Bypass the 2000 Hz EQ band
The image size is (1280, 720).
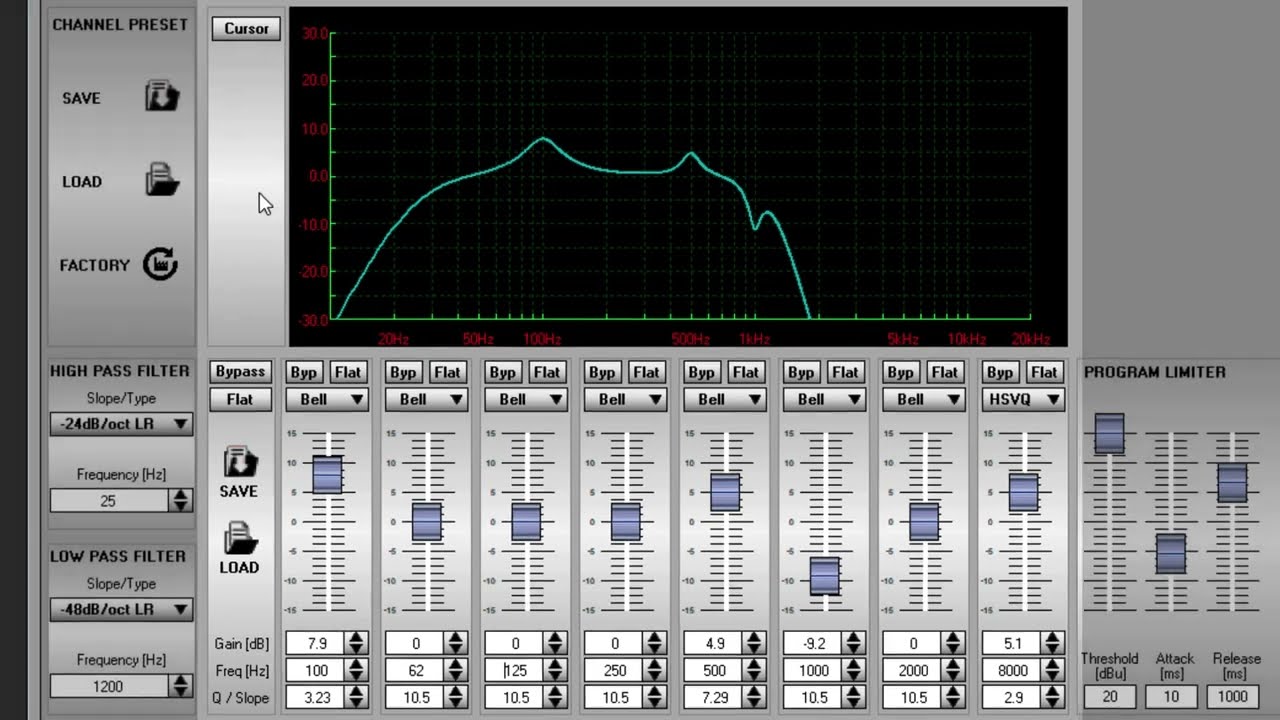(x=901, y=372)
